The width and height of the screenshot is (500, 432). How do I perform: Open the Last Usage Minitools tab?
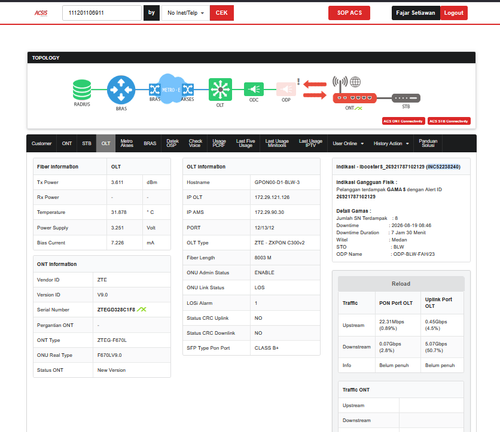(277, 143)
